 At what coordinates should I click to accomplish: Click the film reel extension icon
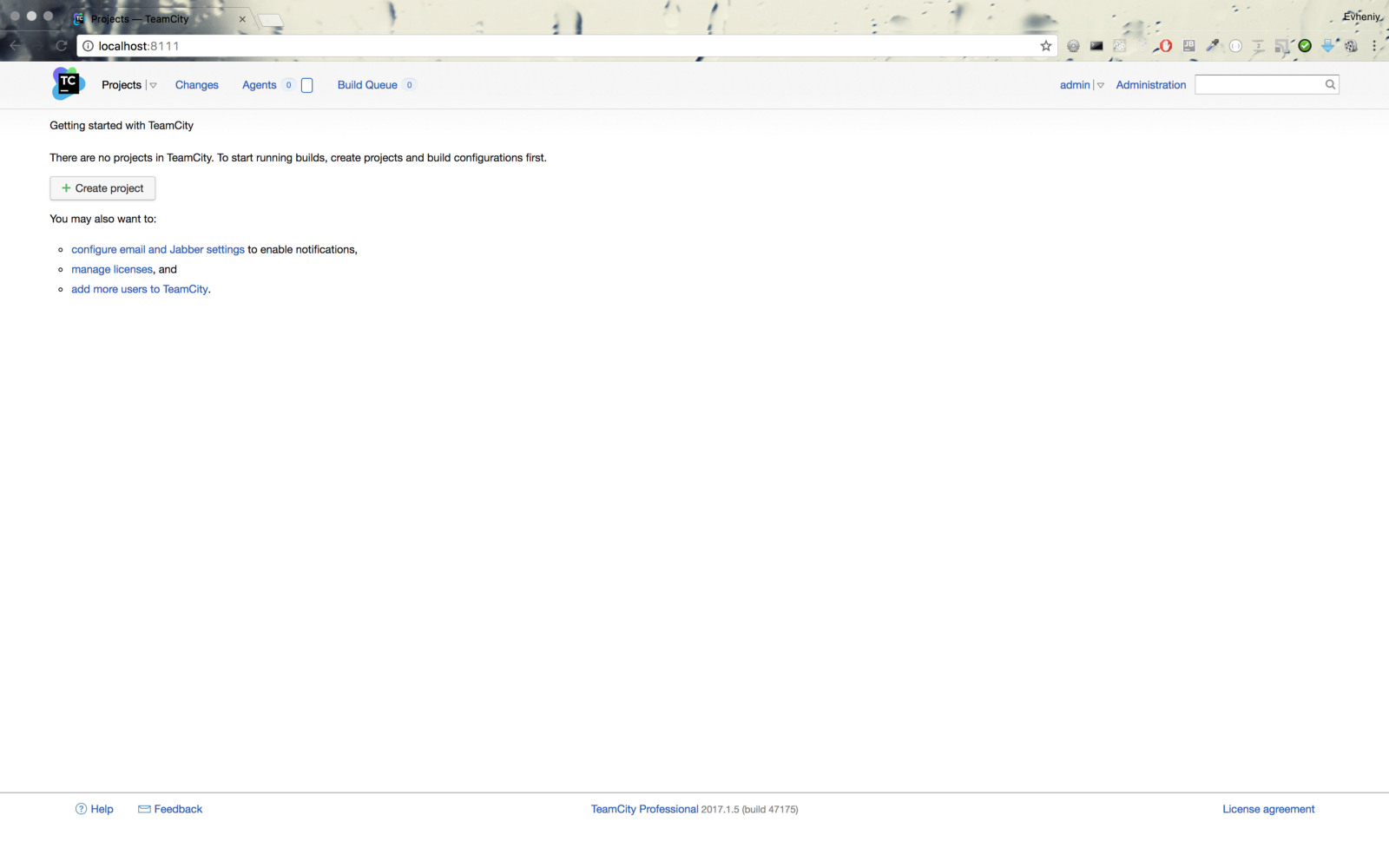pos(1351,46)
